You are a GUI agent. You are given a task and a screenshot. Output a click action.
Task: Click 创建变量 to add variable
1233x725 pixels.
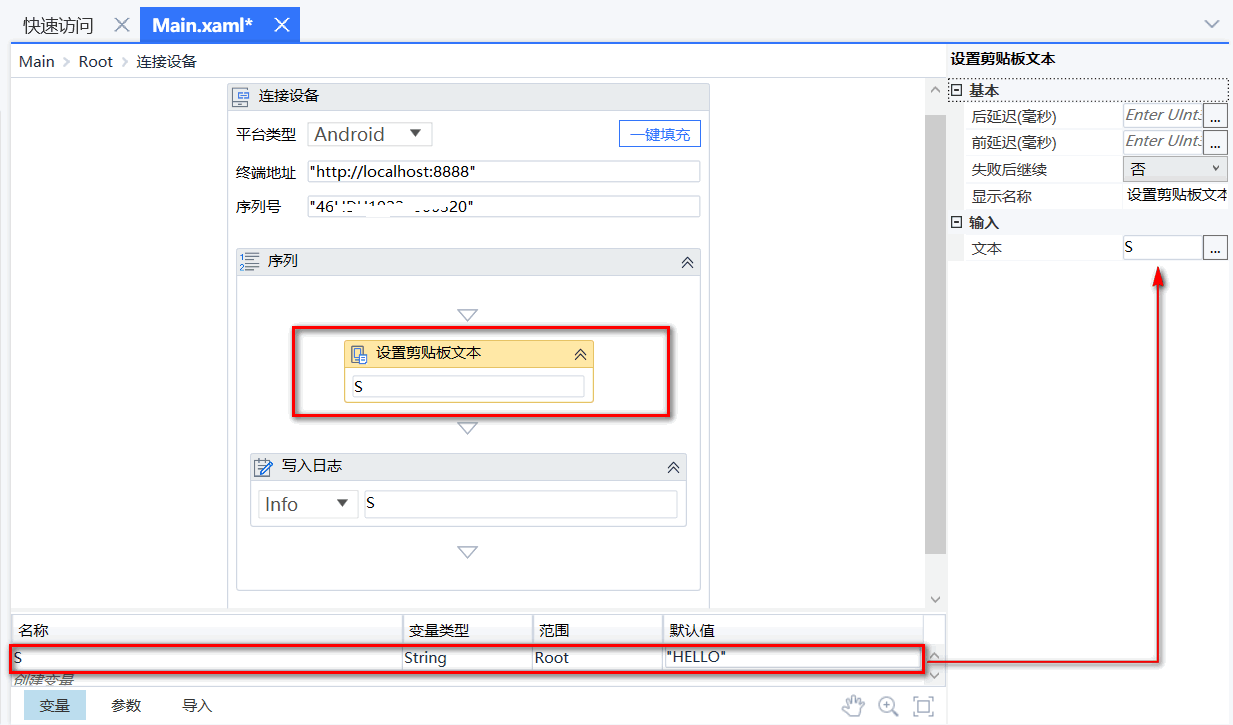pyautogui.click(x=43, y=679)
